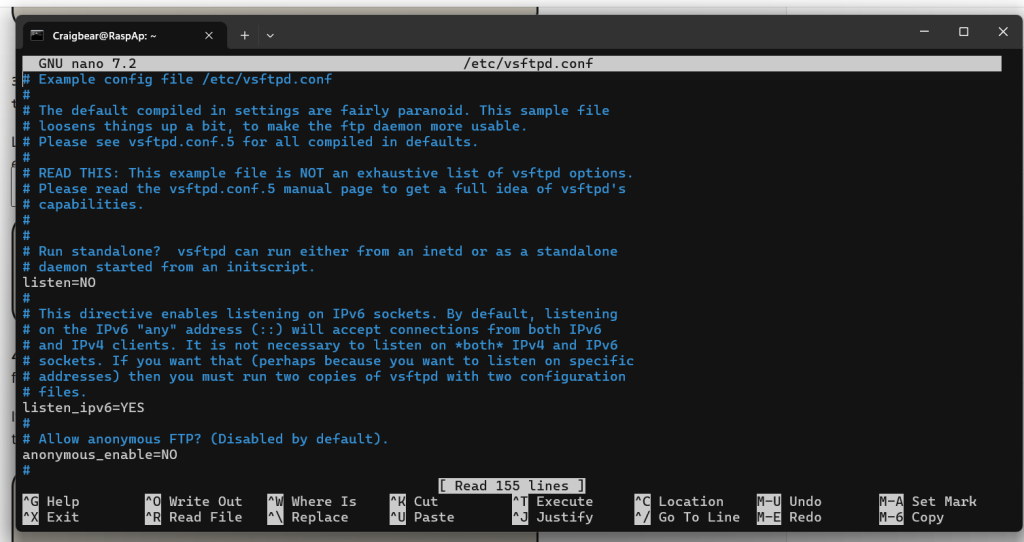Click the anonymous_enable=NO config line
This screenshot has width=1024, height=542.
[100, 454]
